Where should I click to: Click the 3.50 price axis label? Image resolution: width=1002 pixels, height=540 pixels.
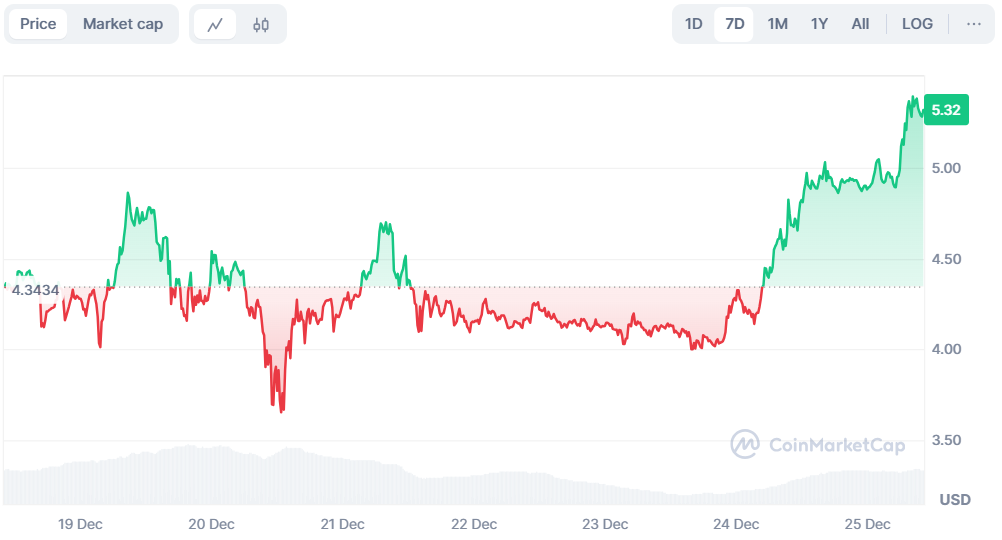click(x=946, y=440)
